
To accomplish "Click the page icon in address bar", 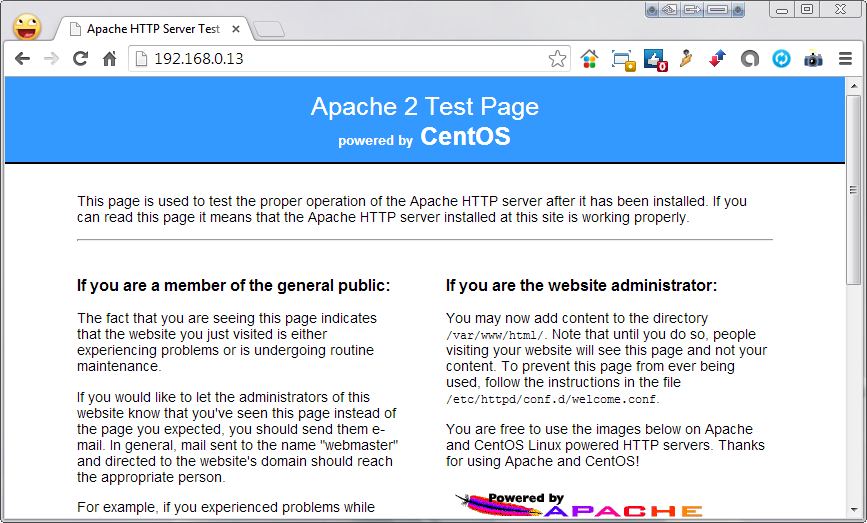I will (x=142, y=59).
